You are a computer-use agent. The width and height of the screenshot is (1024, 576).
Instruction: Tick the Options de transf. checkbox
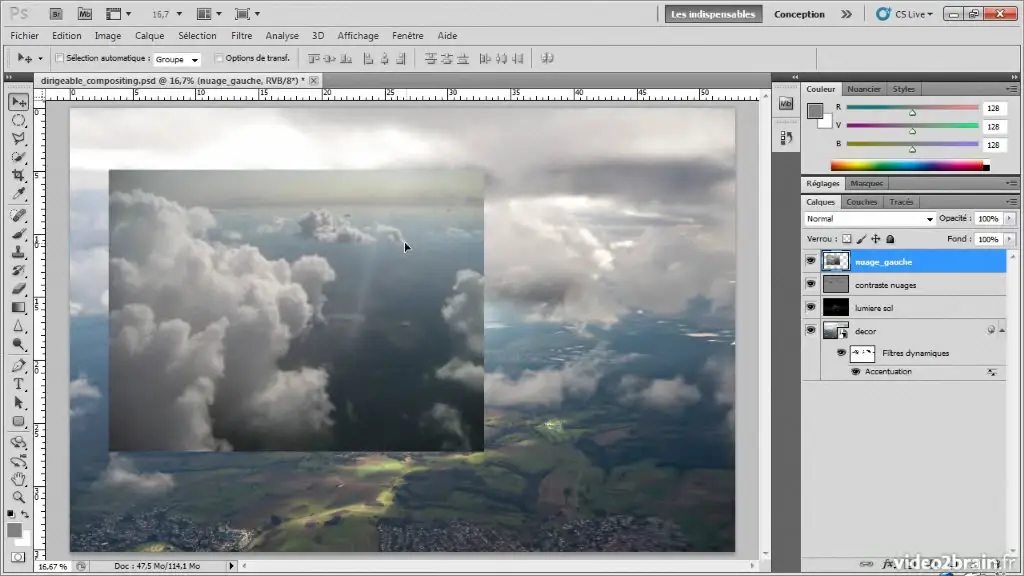pos(218,59)
